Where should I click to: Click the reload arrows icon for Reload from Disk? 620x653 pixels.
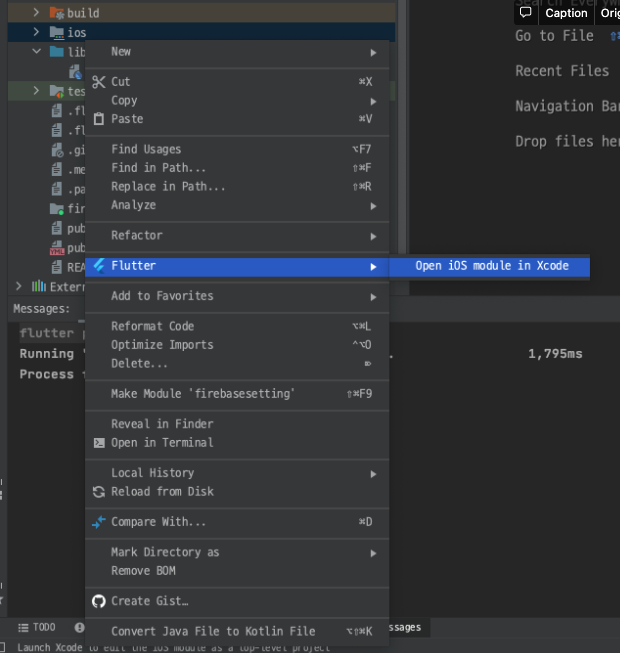99,492
